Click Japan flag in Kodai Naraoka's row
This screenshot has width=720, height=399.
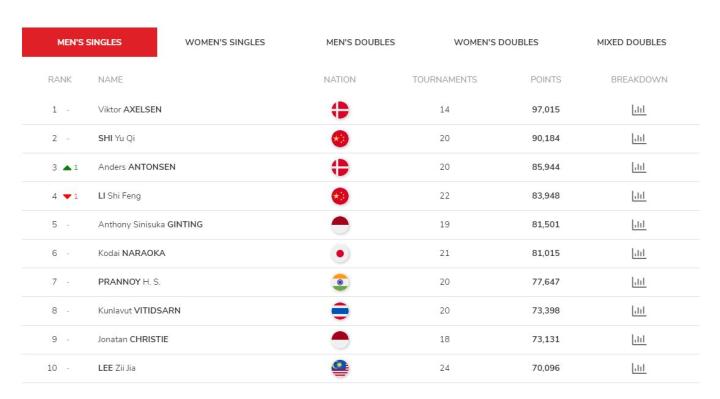(x=340, y=253)
